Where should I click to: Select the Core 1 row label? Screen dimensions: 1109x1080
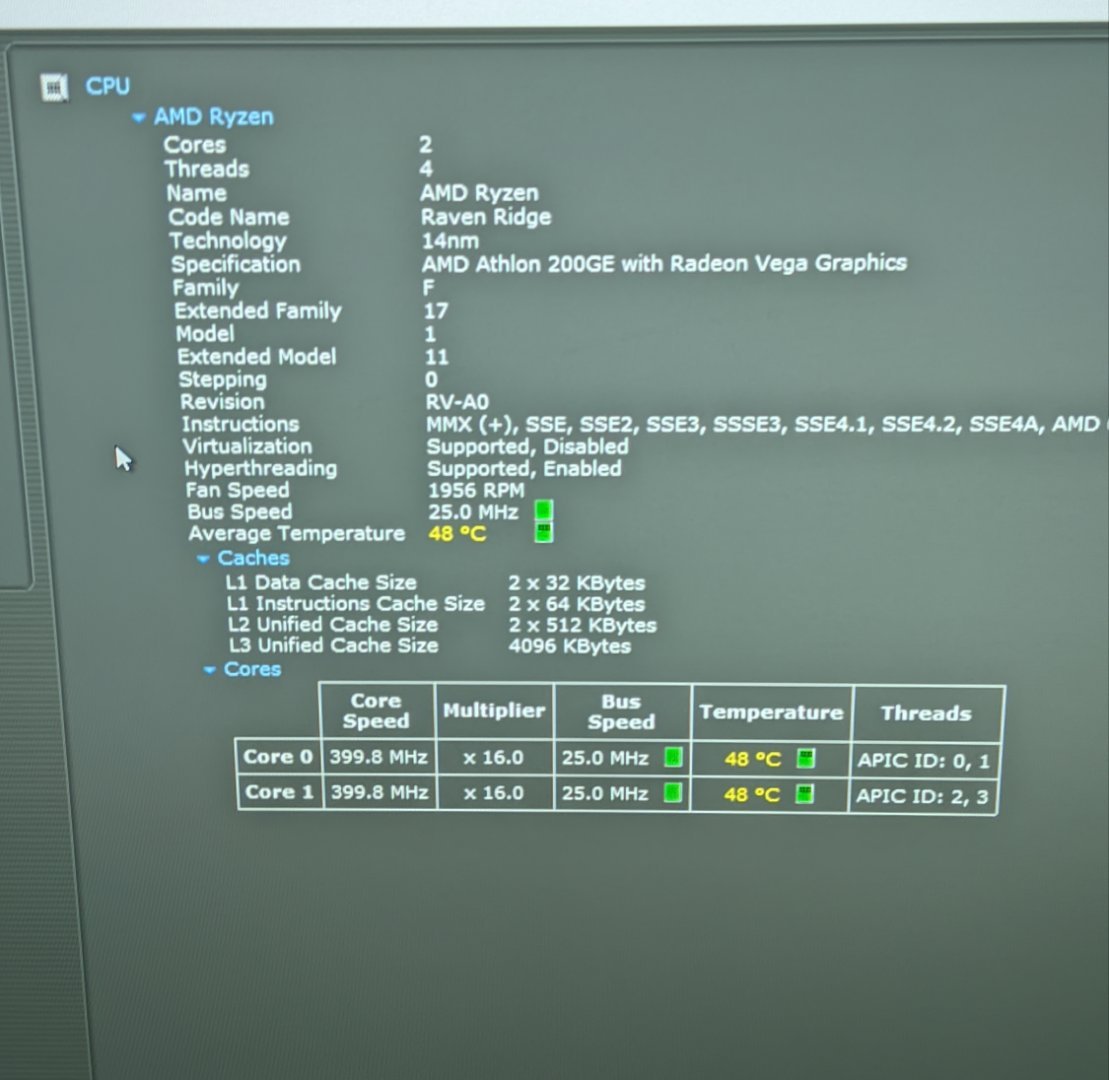(279, 791)
